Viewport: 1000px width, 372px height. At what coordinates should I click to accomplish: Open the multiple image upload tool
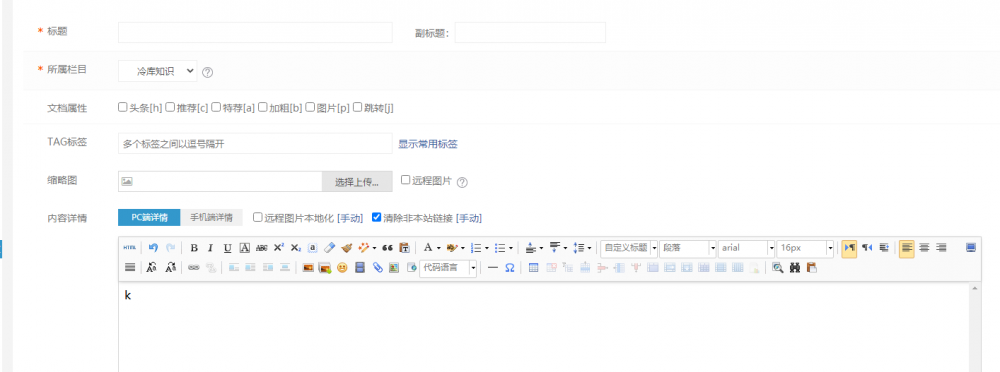point(325,267)
